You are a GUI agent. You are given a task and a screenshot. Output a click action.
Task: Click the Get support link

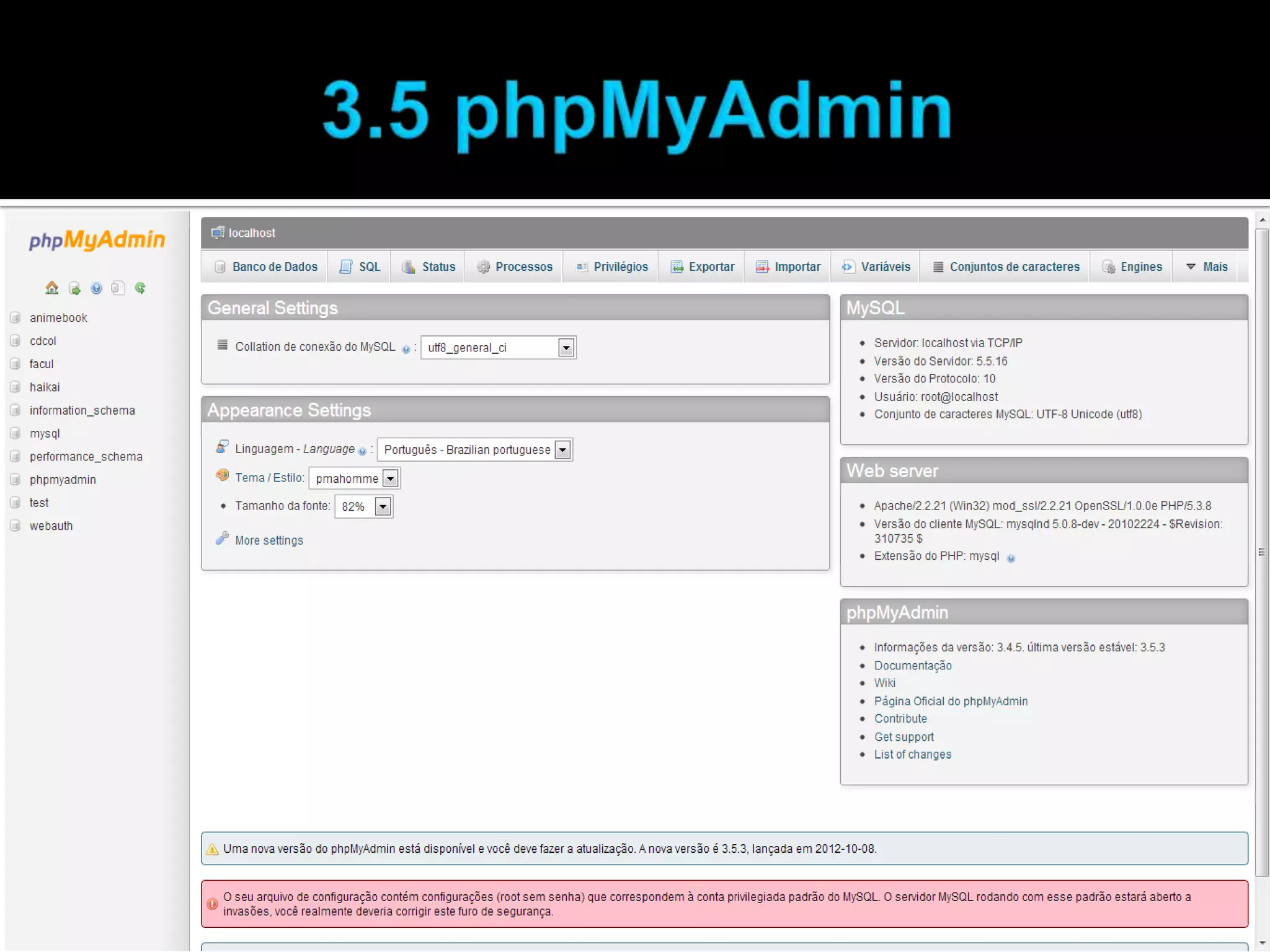(x=904, y=737)
